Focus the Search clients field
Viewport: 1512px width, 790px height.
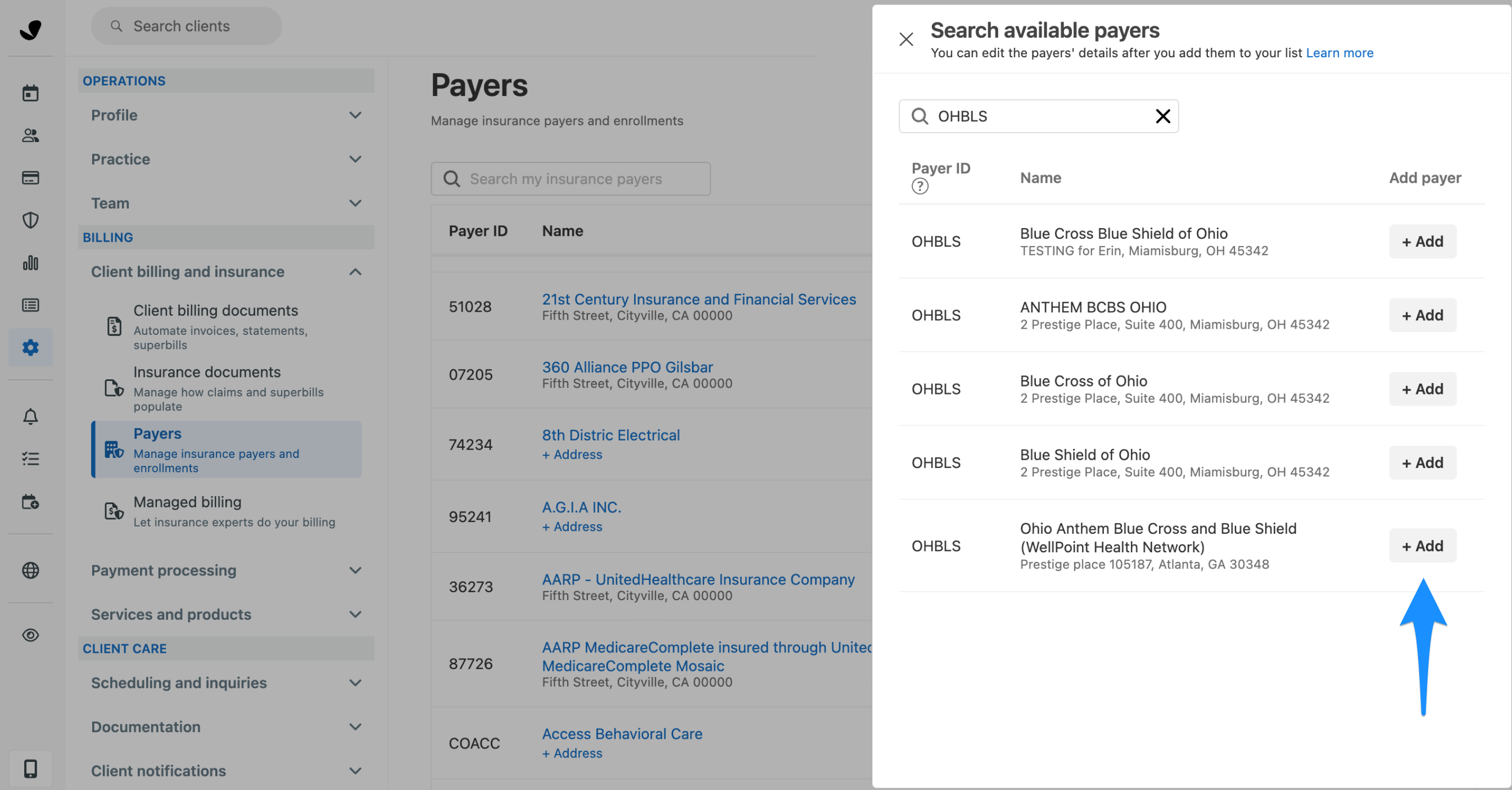(x=187, y=26)
